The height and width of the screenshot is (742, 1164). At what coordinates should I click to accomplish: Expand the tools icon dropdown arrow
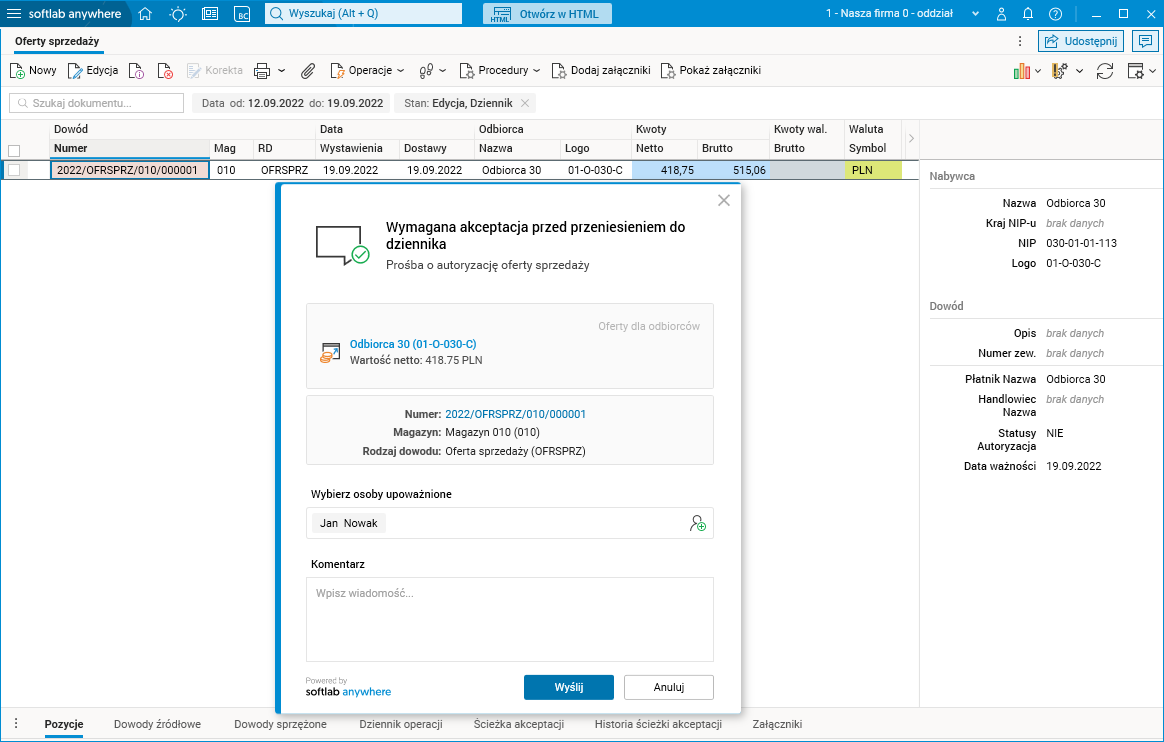pyautogui.click(x=1079, y=70)
